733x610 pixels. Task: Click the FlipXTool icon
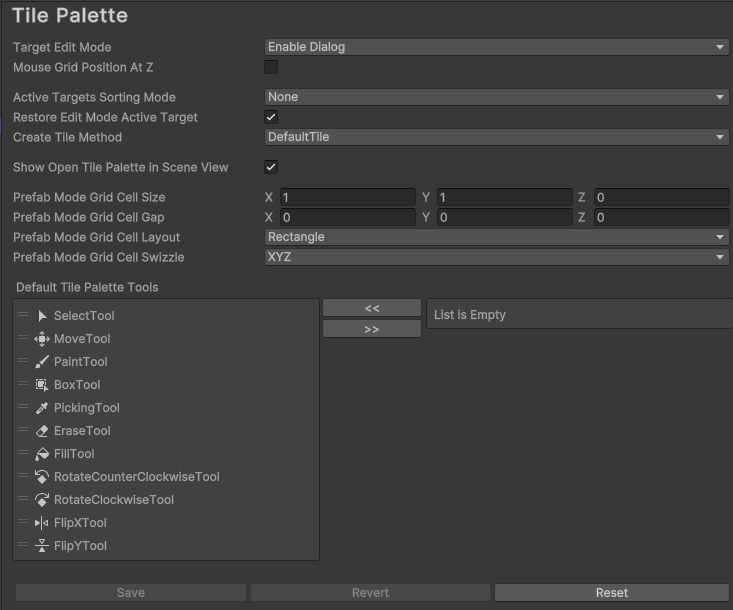(42, 523)
